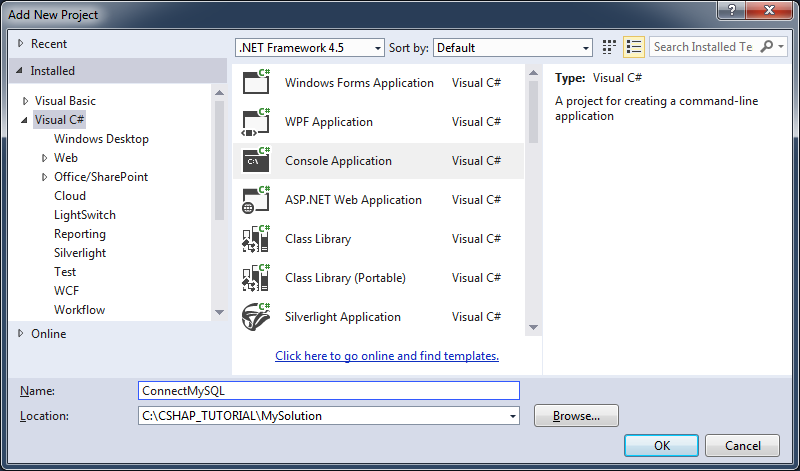
Task: Open the help question mark button
Action: (731, 9)
